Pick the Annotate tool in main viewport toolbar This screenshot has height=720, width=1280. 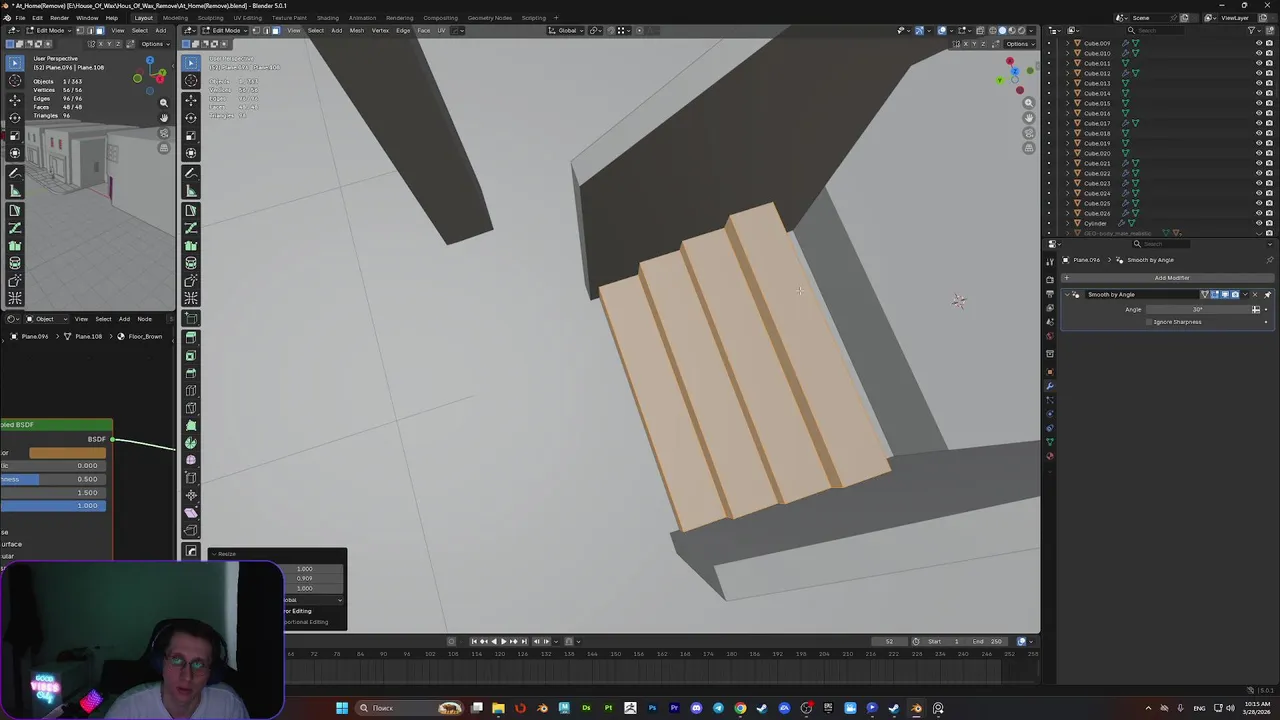(x=191, y=174)
